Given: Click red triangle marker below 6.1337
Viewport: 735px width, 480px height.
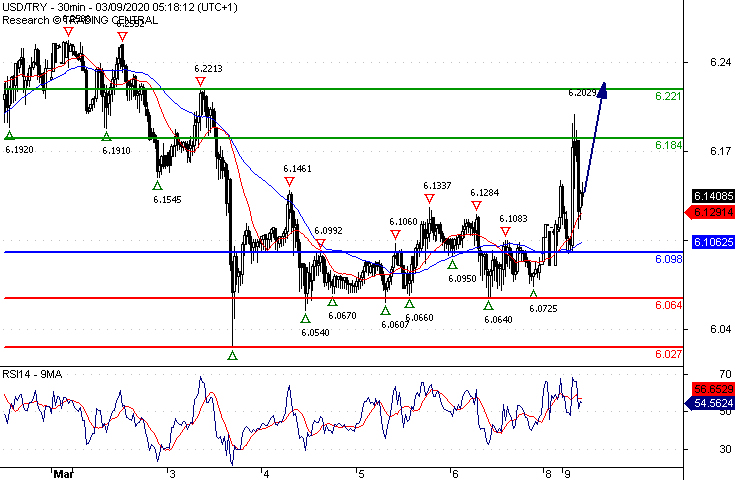Looking at the screenshot, I should [429, 199].
